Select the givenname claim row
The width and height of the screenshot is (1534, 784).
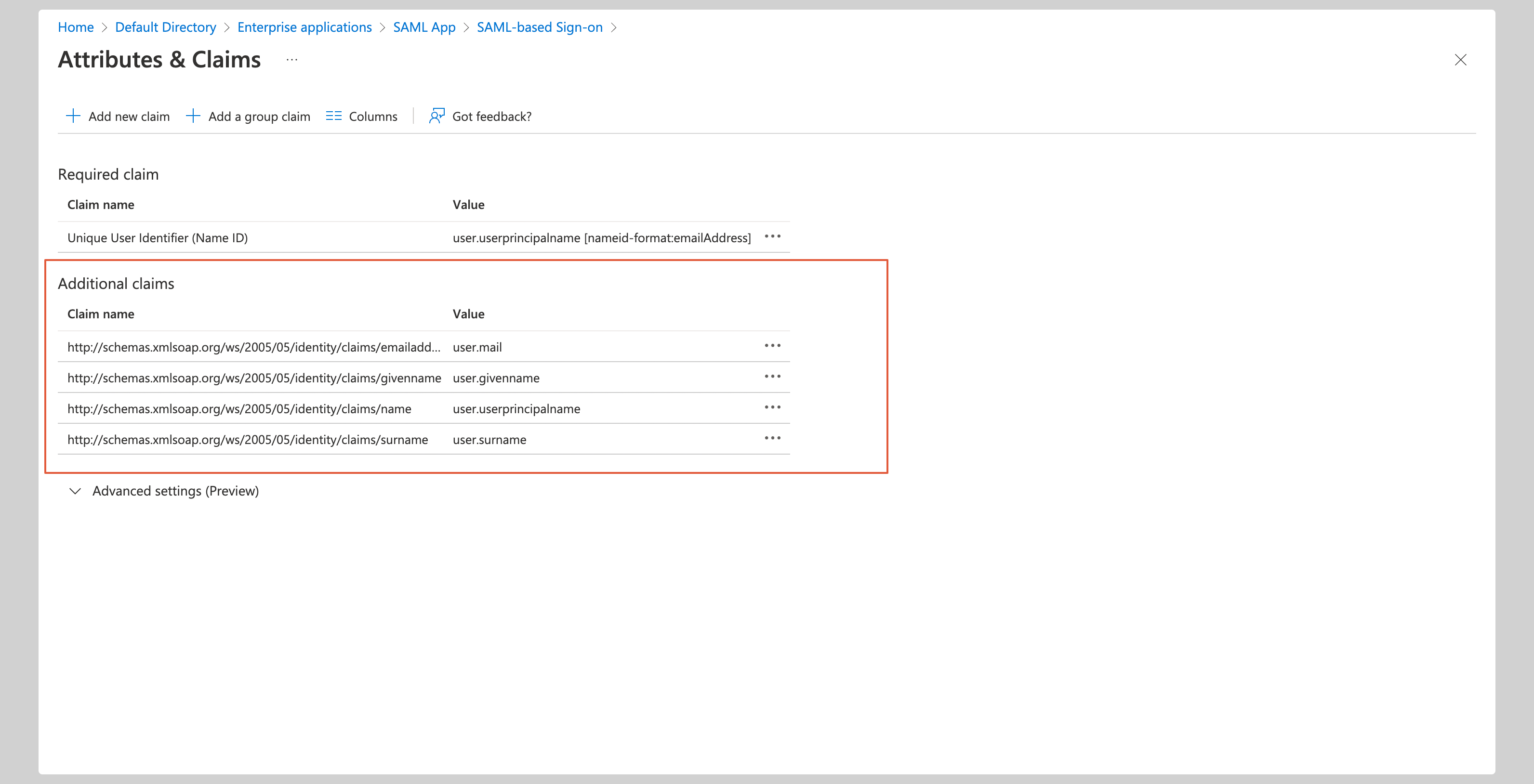pyautogui.click(x=255, y=378)
